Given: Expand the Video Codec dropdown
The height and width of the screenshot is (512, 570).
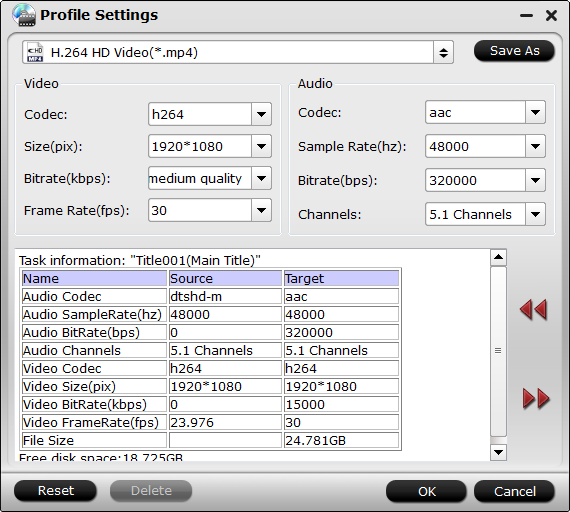Looking at the screenshot, I should [261, 114].
